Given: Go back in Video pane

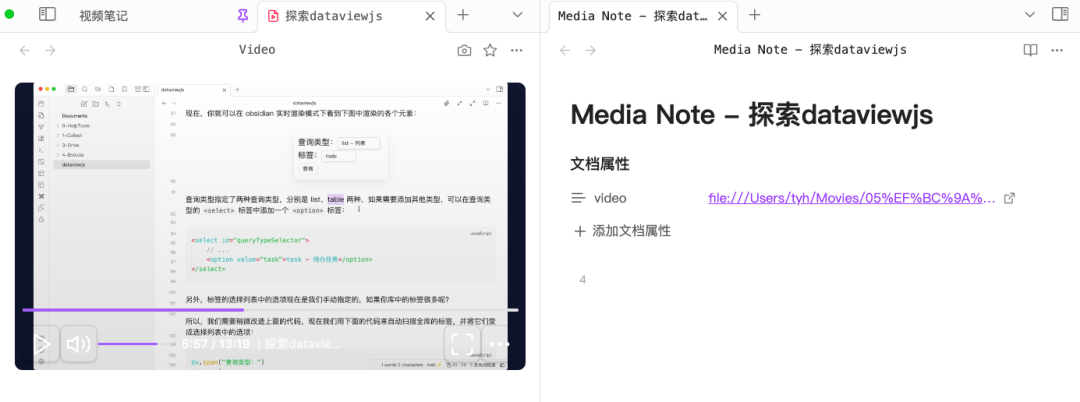Looking at the screenshot, I should tap(25, 50).
